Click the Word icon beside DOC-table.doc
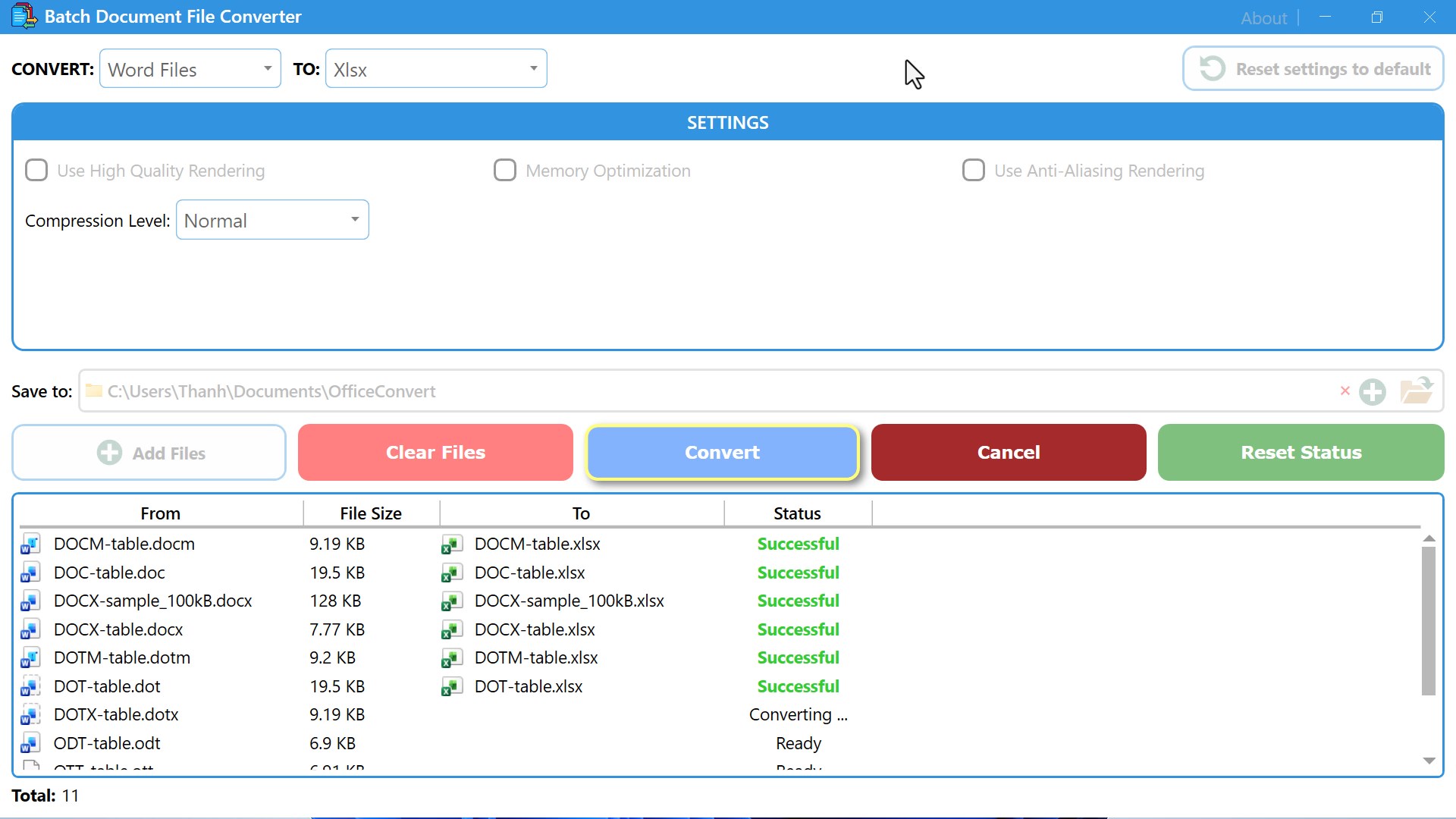 30,573
